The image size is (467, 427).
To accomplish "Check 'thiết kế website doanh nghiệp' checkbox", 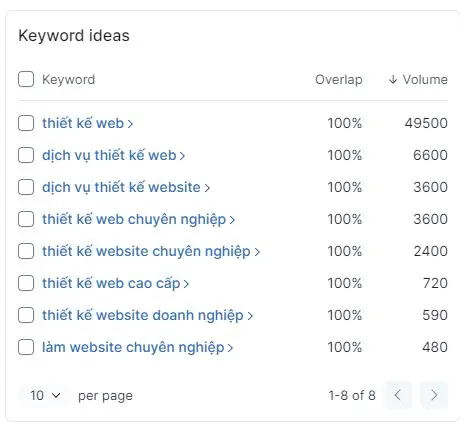I will [26, 315].
